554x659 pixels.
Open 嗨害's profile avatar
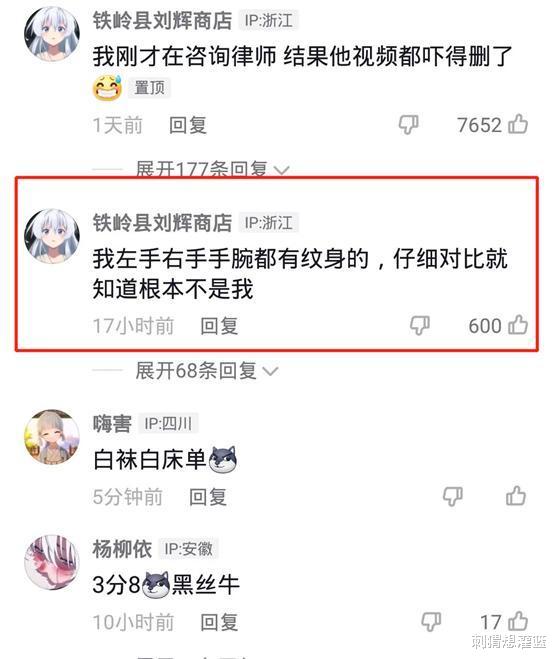pos(52,437)
